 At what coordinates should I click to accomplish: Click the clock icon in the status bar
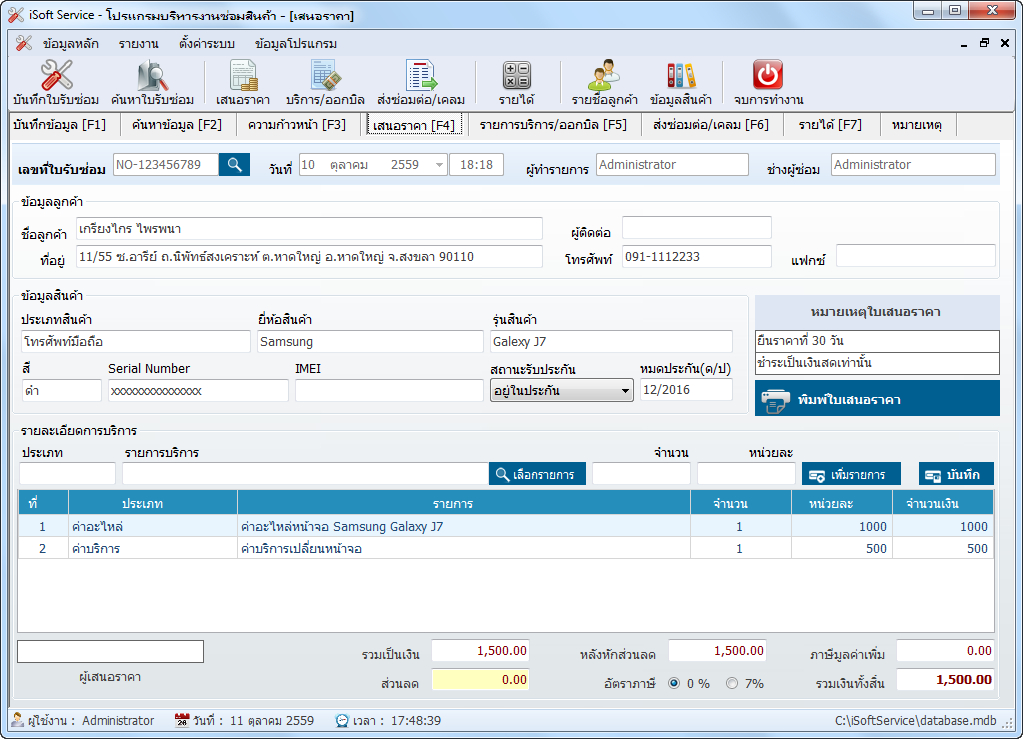coord(342,720)
